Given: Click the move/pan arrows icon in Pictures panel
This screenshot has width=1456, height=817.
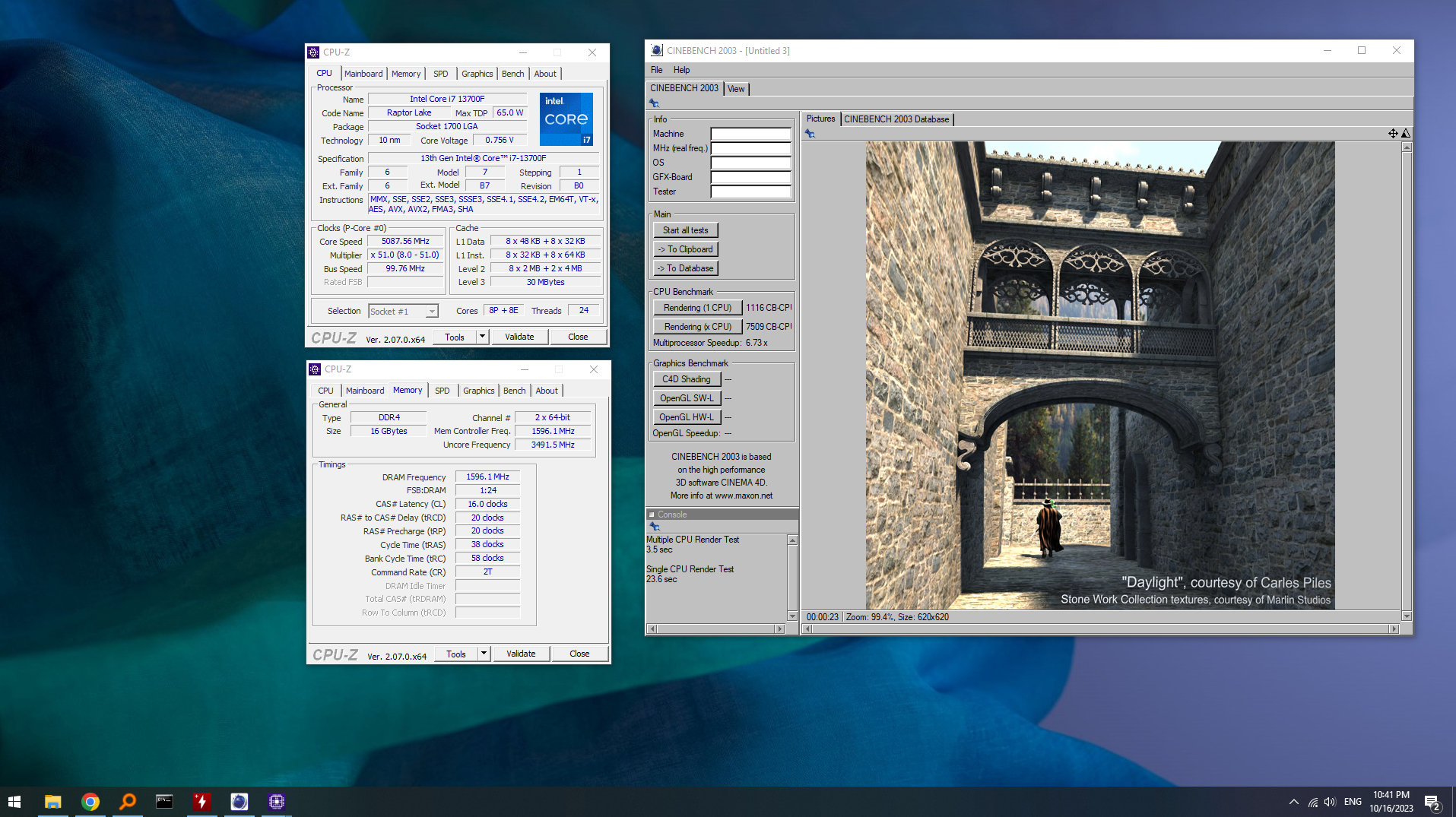Looking at the screenshot, I should pyautogui.click(x=1393, y=134).
